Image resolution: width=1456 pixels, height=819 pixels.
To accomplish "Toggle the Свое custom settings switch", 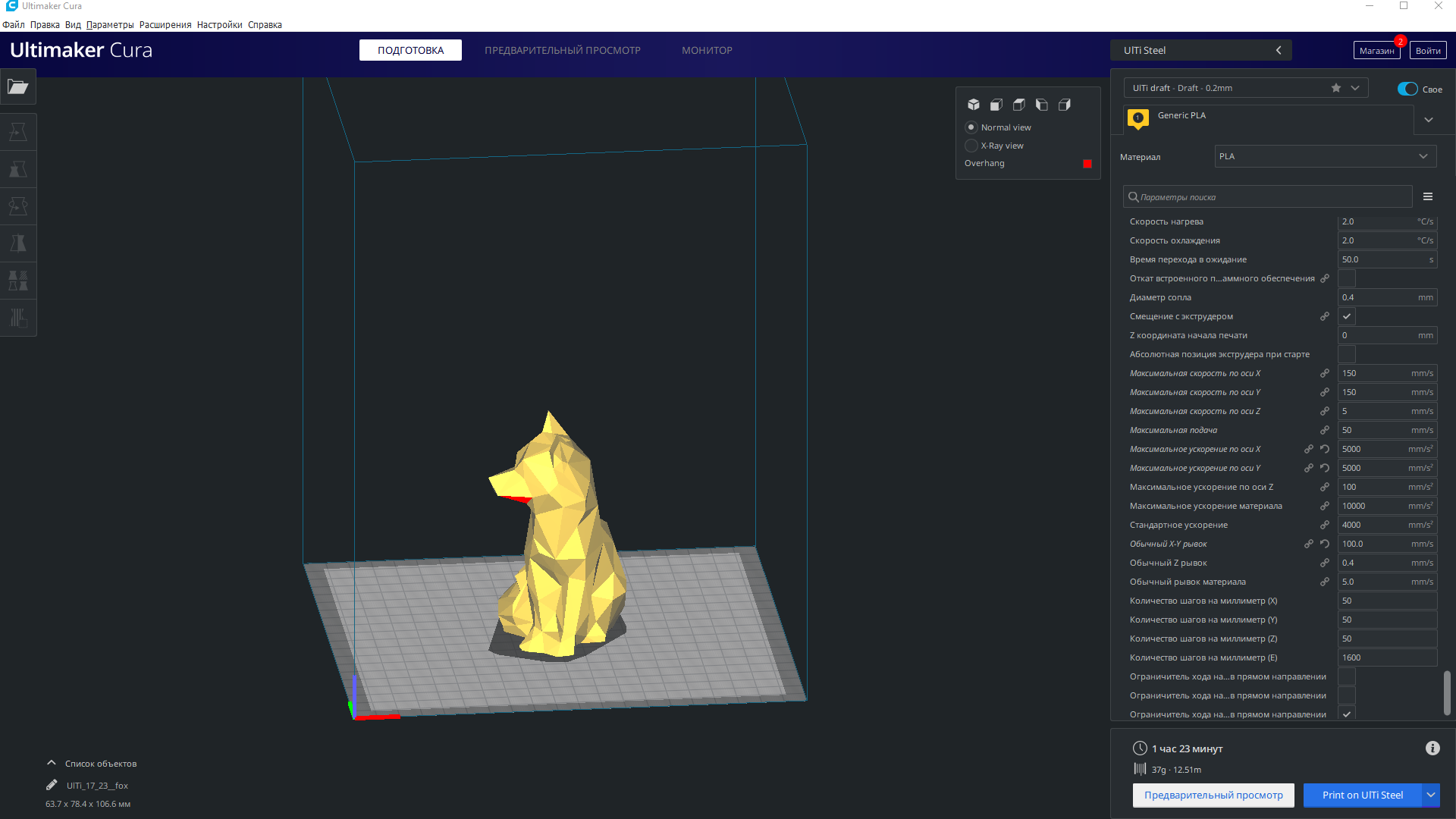I will coord(1407,89).
